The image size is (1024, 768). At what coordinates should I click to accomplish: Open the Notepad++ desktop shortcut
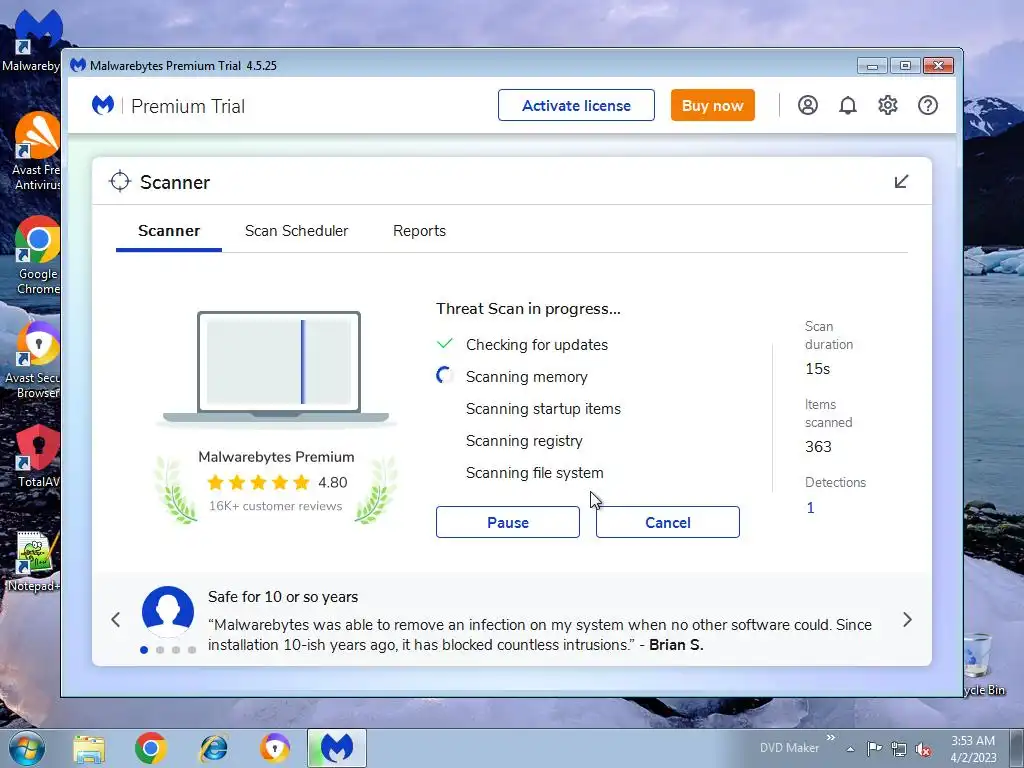coord(34,560)
